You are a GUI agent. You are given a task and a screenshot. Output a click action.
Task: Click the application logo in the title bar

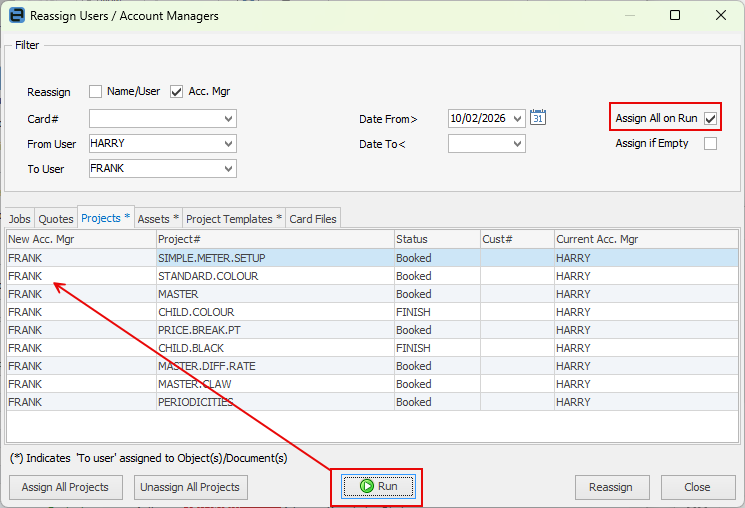[17, 15]
